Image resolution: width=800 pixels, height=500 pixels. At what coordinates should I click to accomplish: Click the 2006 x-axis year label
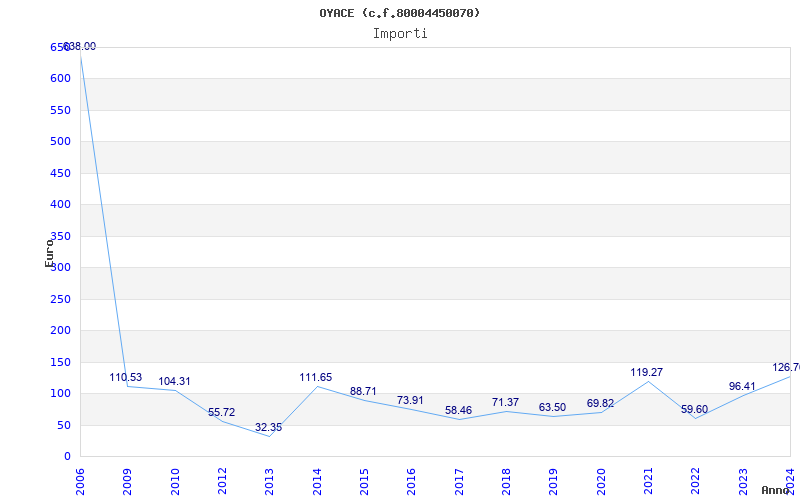[x=81, y=482]
